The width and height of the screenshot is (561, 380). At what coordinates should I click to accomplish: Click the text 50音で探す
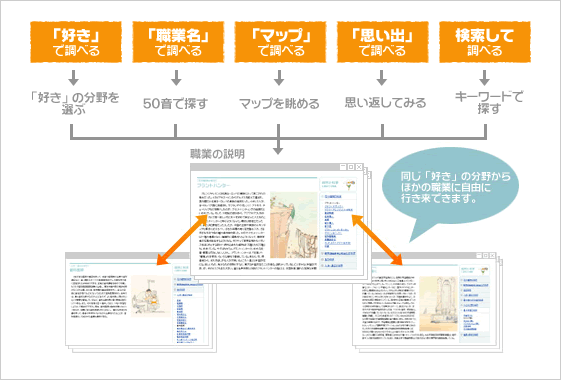point(175,104)
